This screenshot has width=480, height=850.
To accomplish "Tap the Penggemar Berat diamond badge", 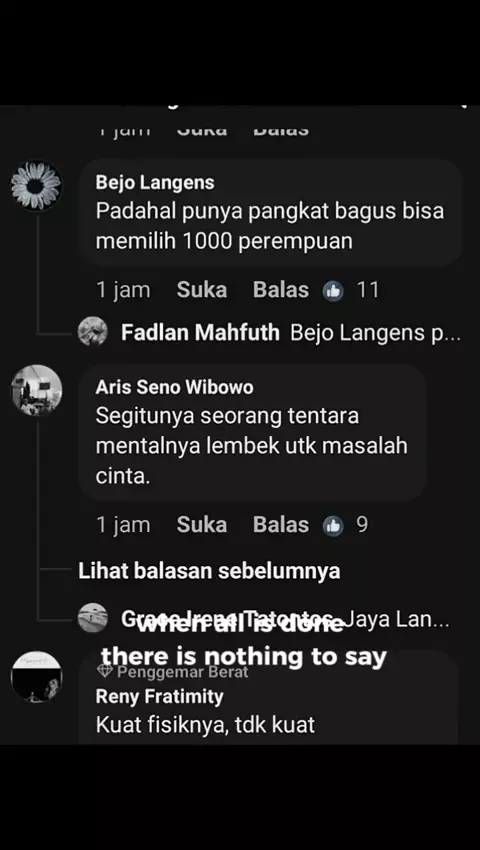I will (x=104, y=672).
